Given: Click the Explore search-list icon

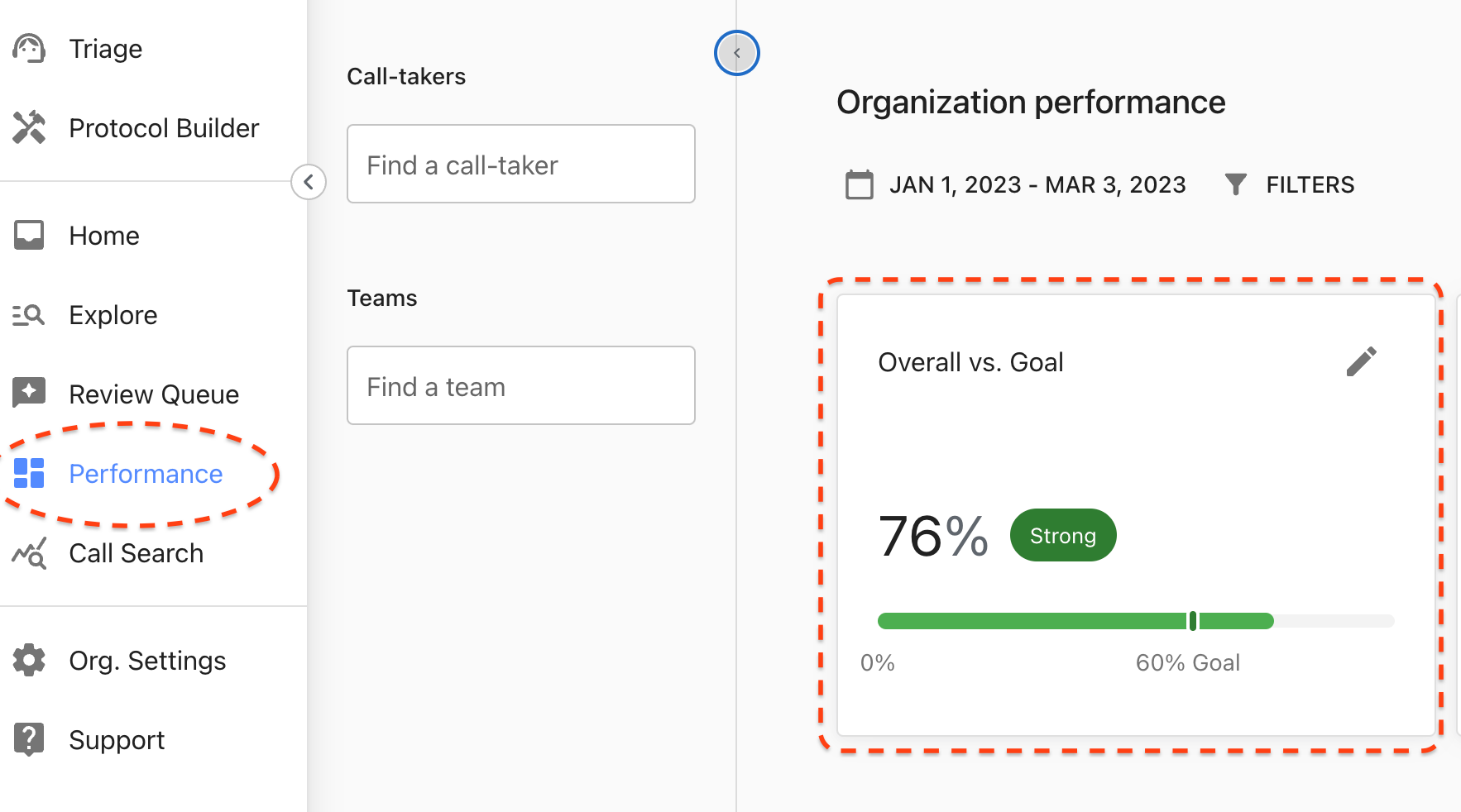Looking at the screenshot, I should (x=29, y=315).
